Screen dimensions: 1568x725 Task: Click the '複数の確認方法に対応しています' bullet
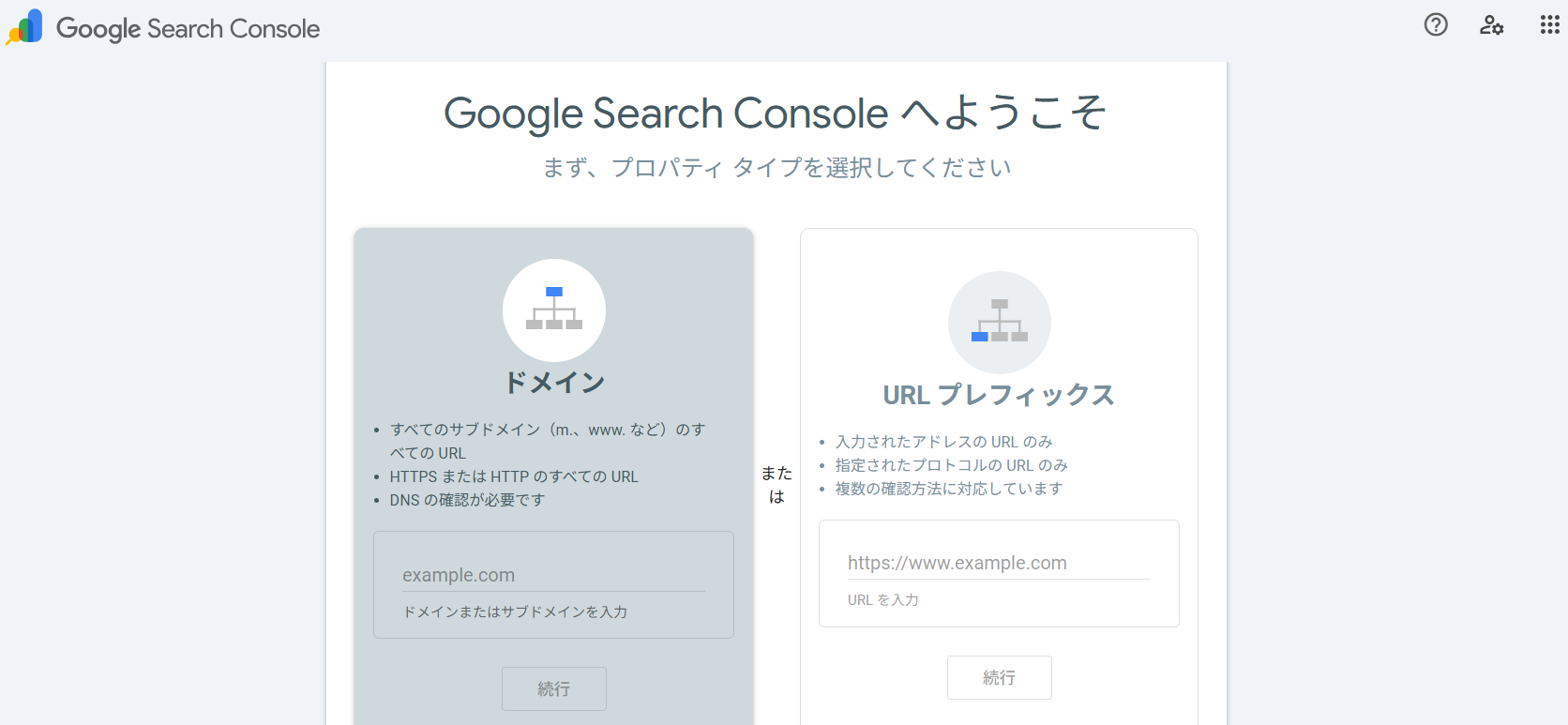[x=948, y=489]
